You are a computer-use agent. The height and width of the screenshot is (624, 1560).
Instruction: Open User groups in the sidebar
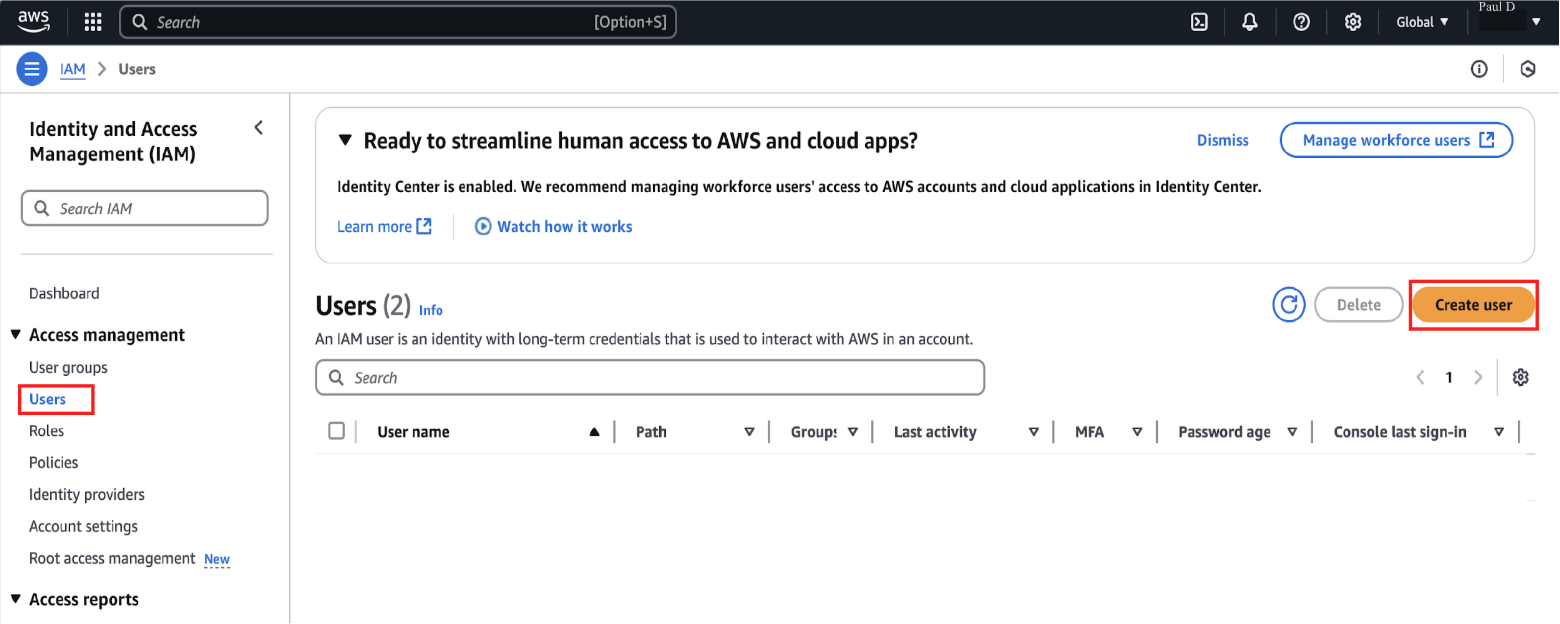(68, 367)
